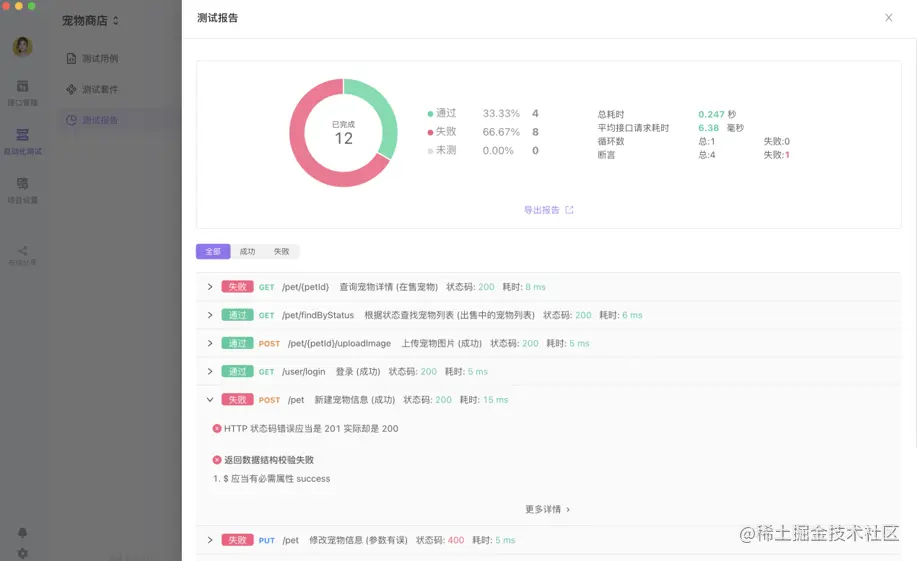Click the '$ 应当有必需属性 success' message

coord(277,479)
